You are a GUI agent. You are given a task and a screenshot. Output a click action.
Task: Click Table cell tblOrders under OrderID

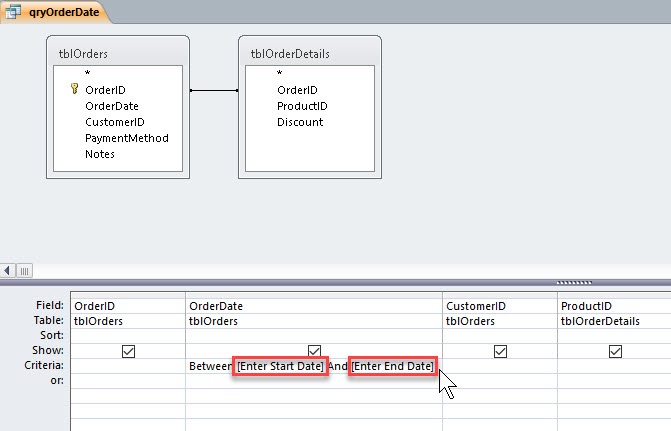[128, 321]
